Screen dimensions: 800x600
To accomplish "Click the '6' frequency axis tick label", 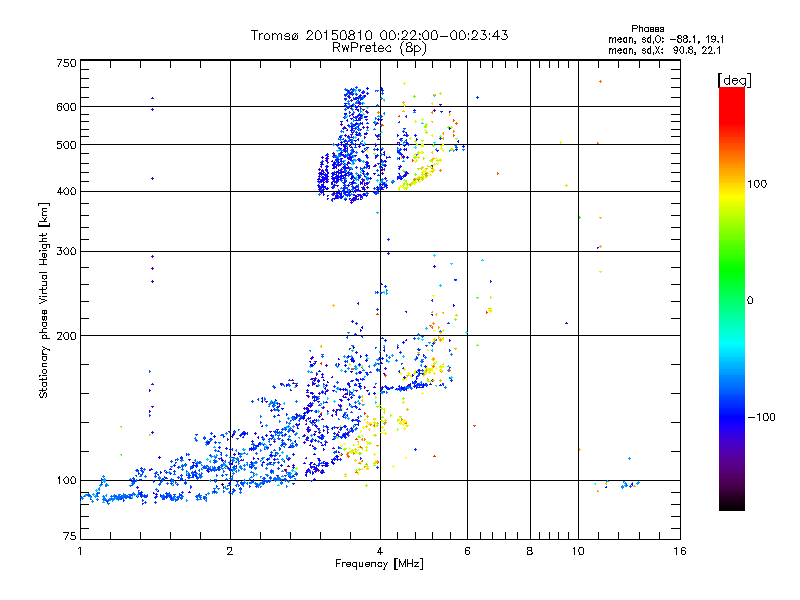I will (467, 551).
